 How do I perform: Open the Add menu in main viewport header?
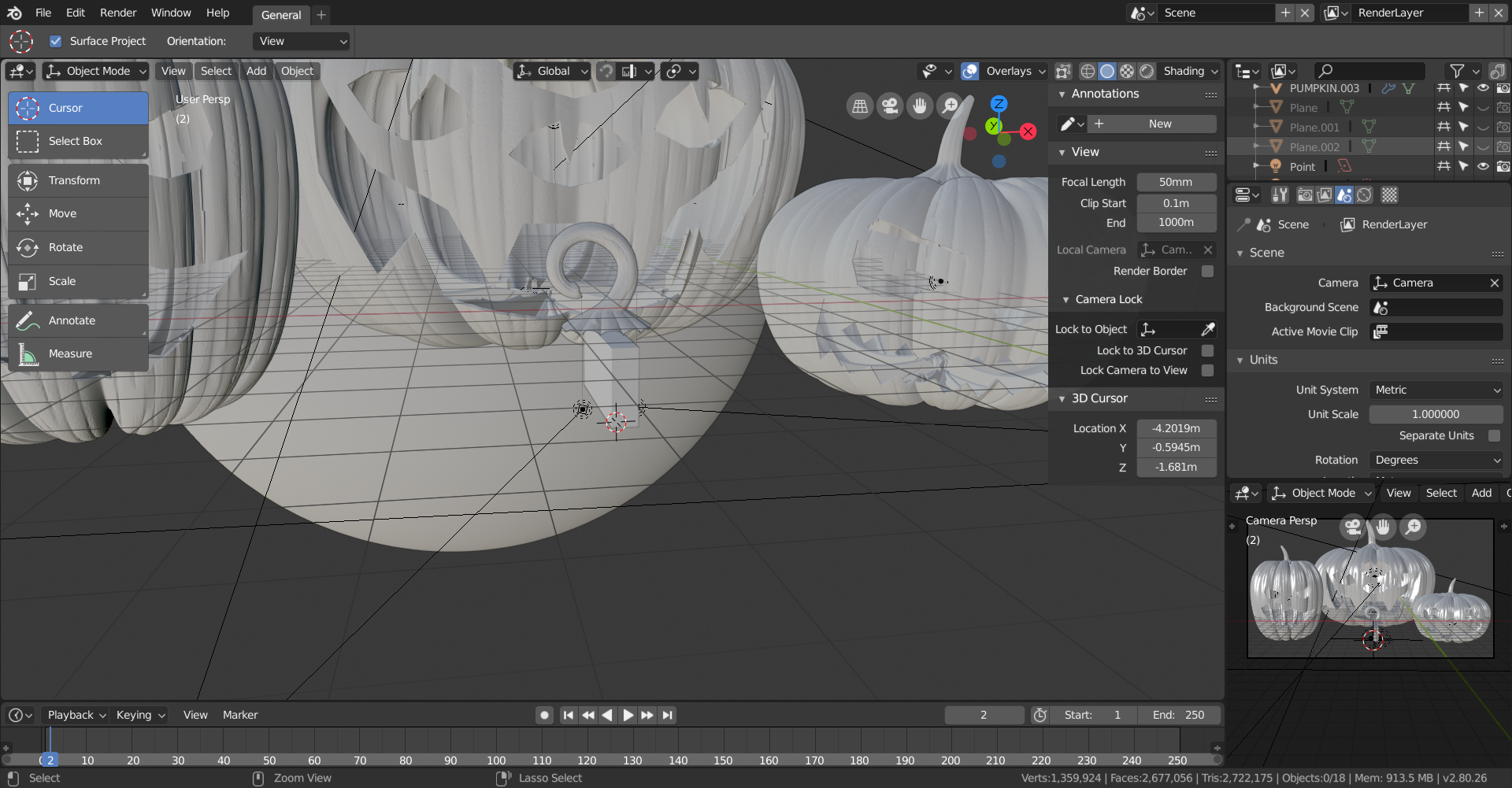pos(257,71)
